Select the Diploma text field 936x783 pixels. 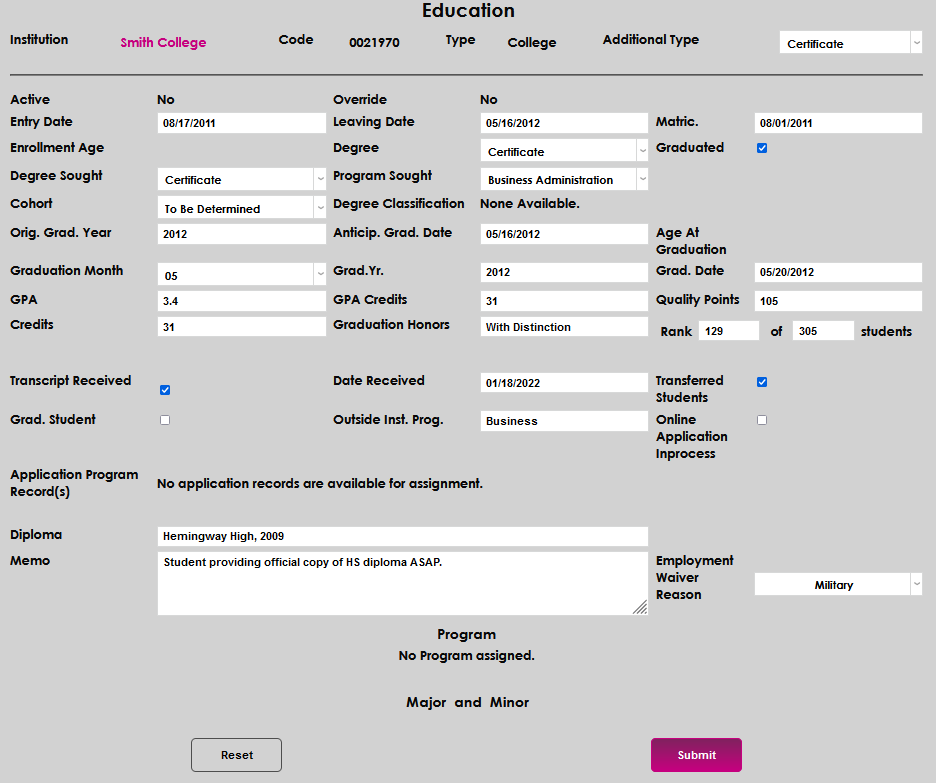coord(402,537)
